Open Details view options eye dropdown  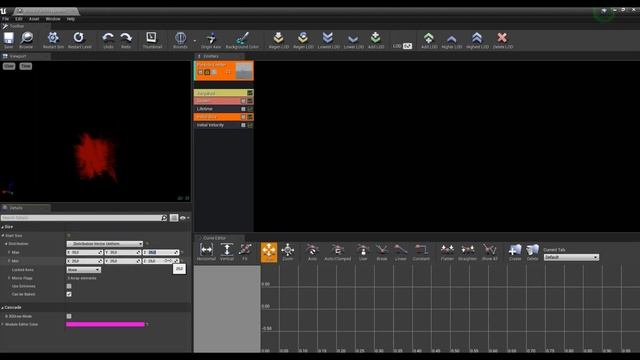[x=184, y=218]
